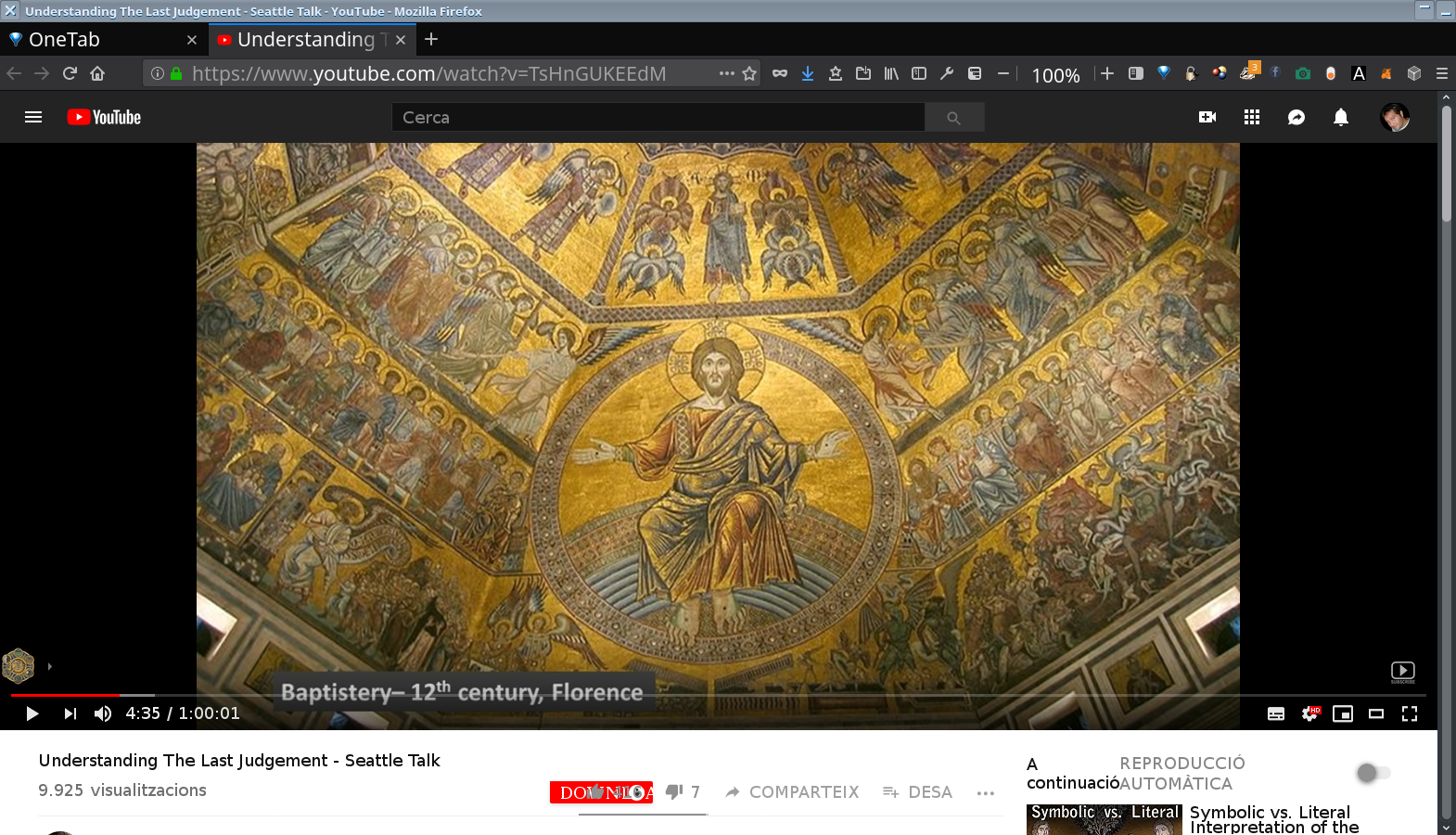
Task: Zoom in with plus button
Action: click(1107, 73)
